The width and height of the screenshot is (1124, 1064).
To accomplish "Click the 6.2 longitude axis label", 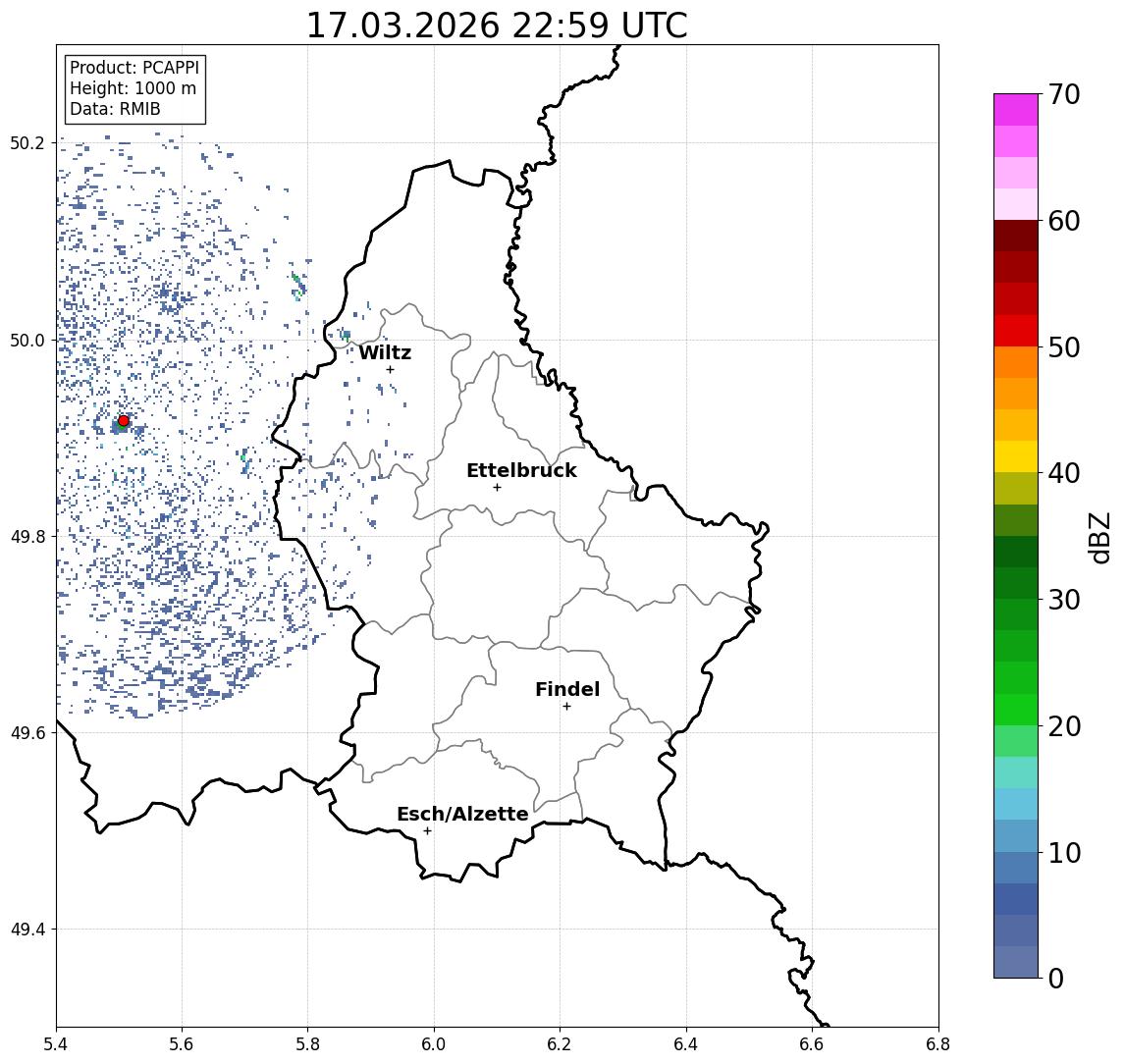I will click(x=560, y=1044).
